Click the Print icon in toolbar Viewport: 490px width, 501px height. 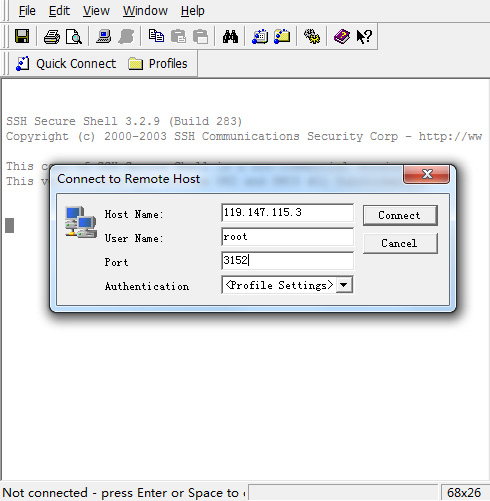point(52,37)
